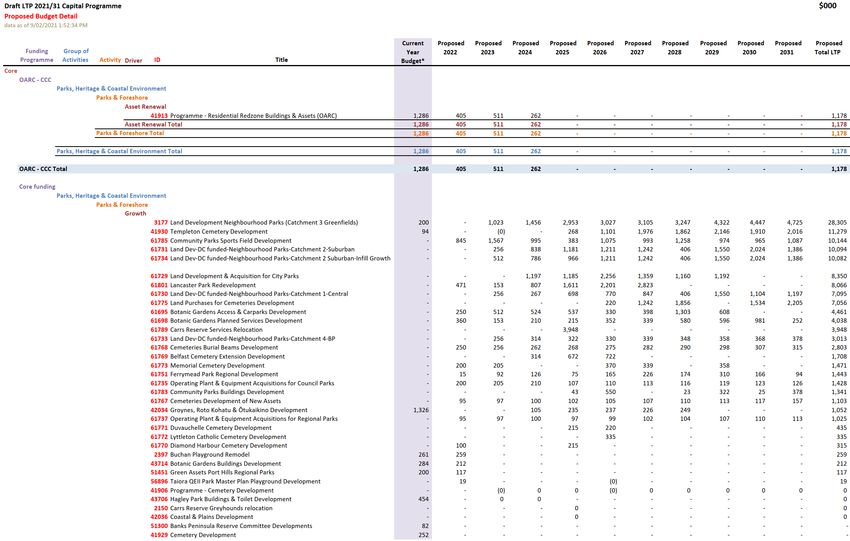The image size is (850, 541).
Task: Click the "Draft LTP 2021/31 Capital Programme" title
Action: click(63, 6)
